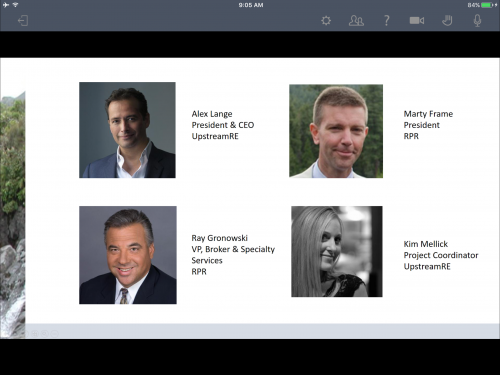This screenshot has width=500, height=375.
Task: Open the settings gear menu
Action: click(326, 21)
